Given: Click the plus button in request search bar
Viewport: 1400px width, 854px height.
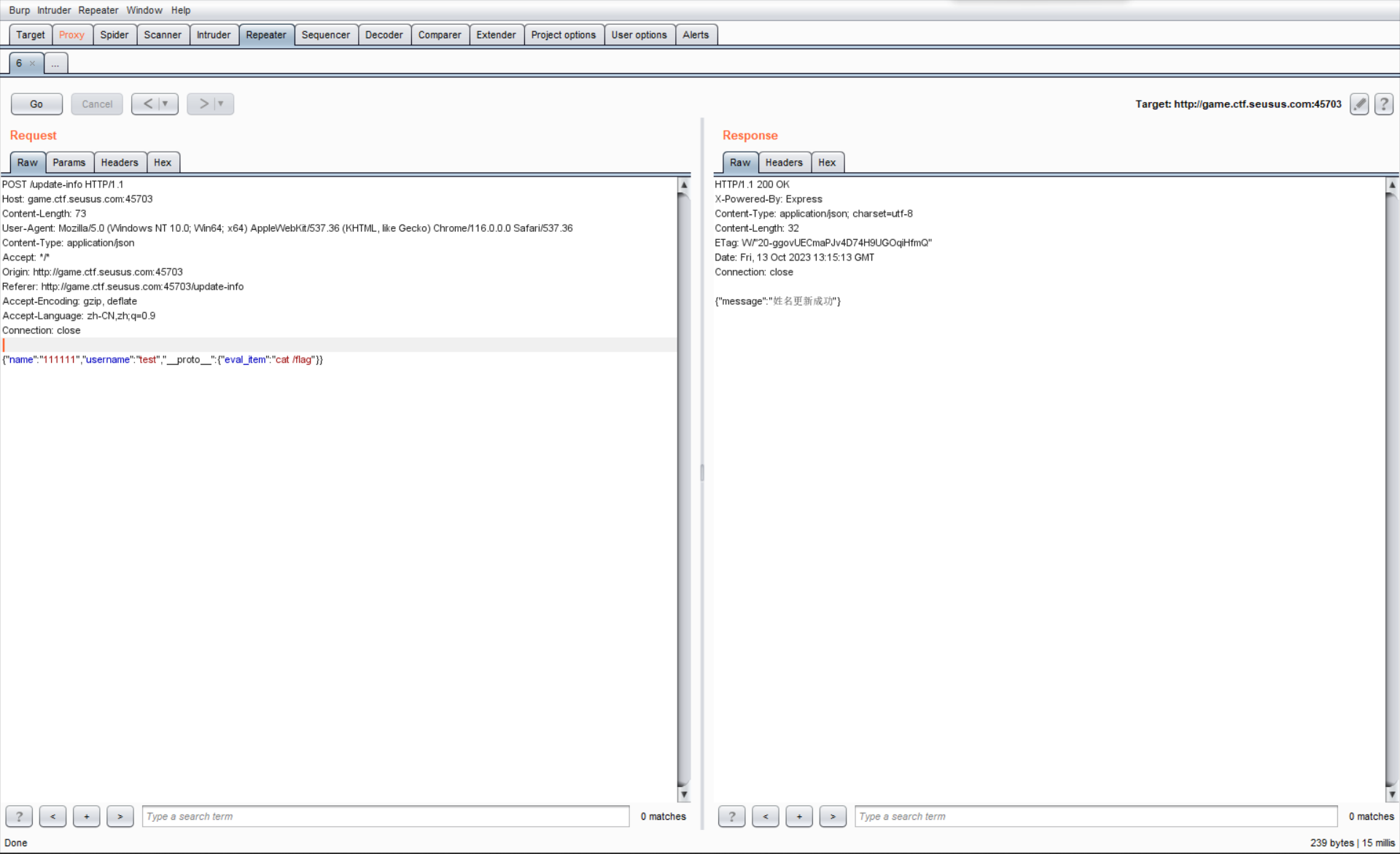Looking at the screenshot, I should 86,816.
